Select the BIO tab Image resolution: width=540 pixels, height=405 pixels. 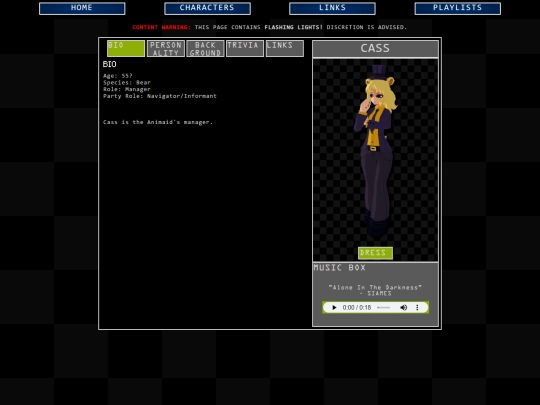click(126, 49)
